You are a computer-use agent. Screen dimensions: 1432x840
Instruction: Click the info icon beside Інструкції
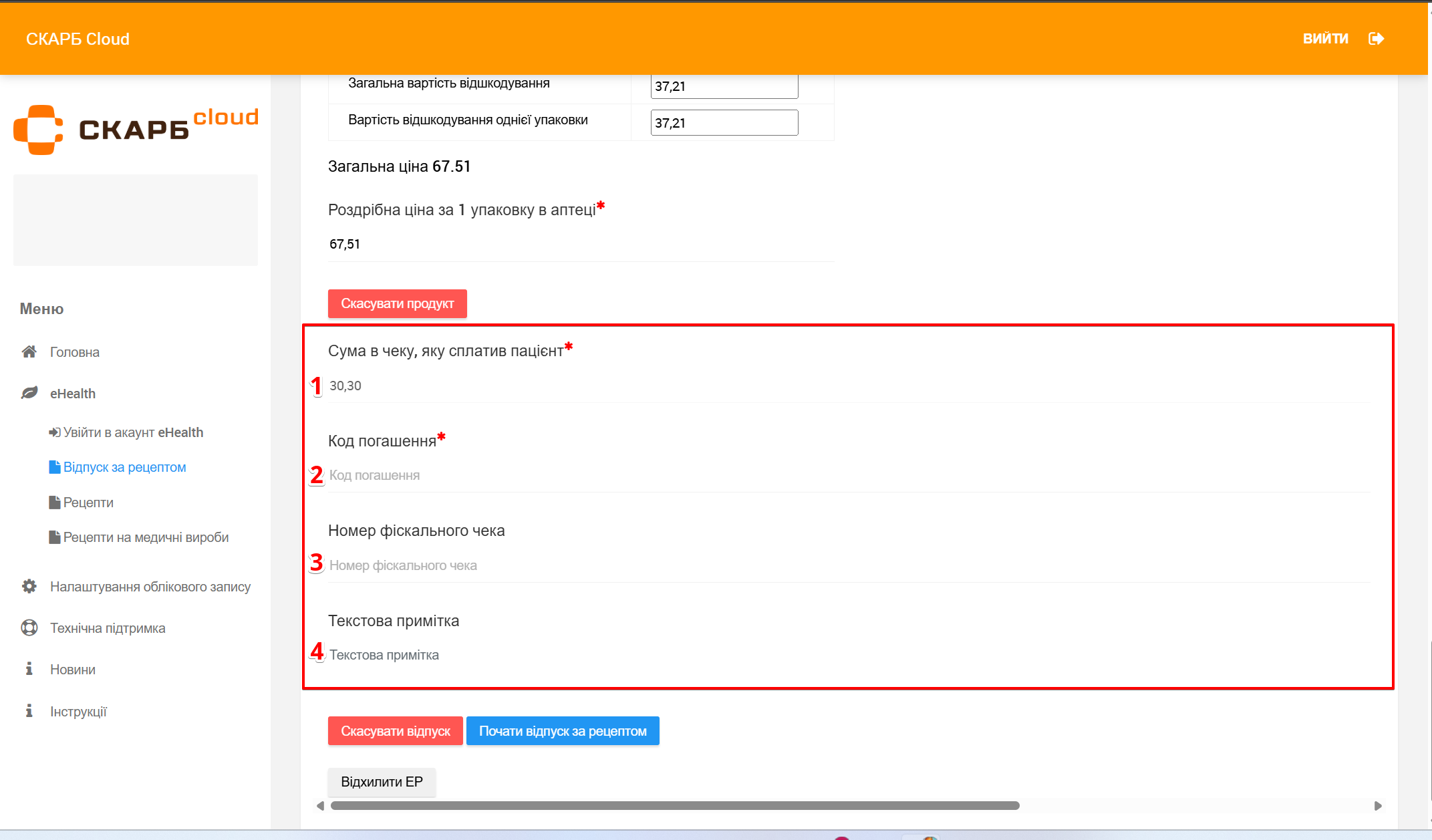(29, 711)
